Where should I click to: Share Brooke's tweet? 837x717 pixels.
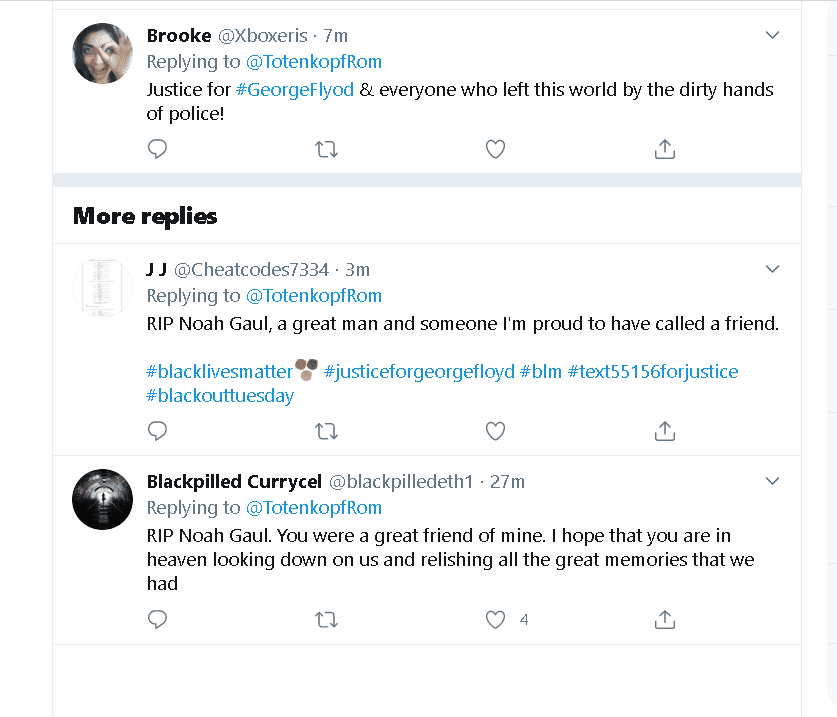(664, 149)
